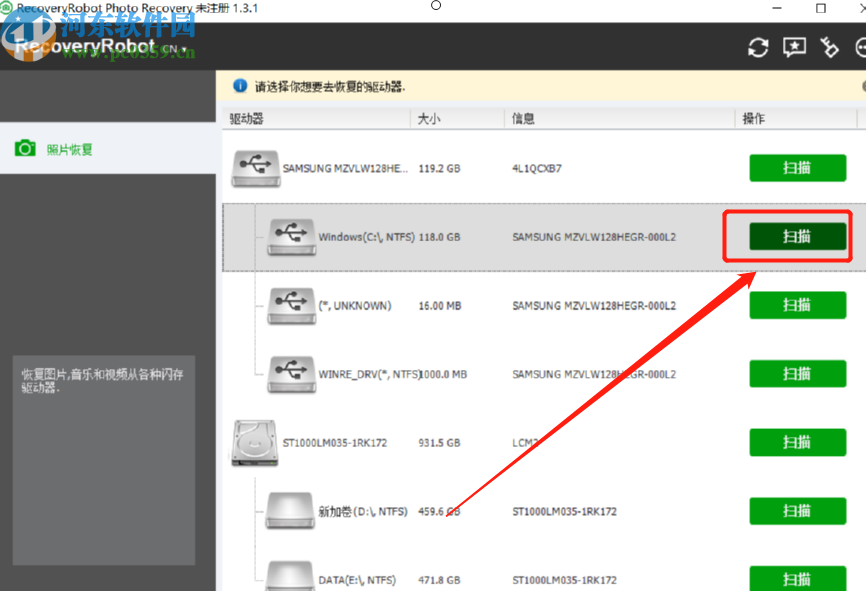
Task: Select the WINRE_DRV(*, NTFS) row label
Action: point(369,374)
